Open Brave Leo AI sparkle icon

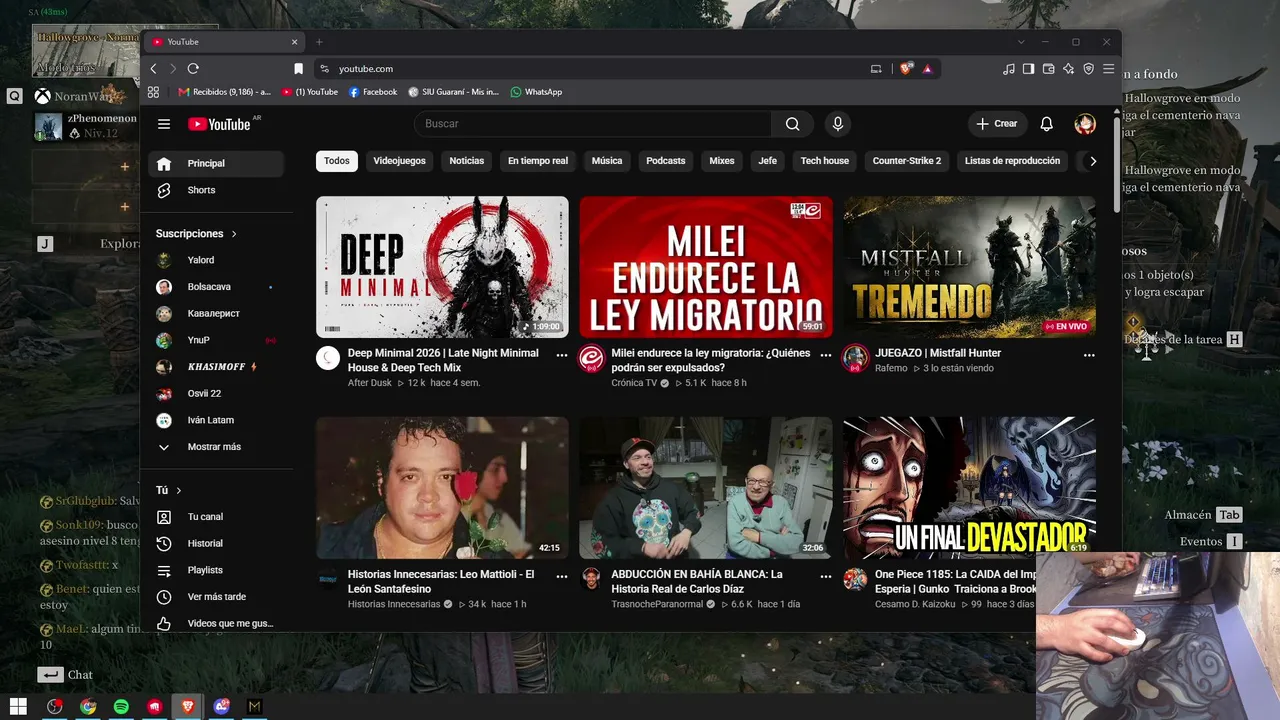pyautogui.click(x=1069, y=69)
